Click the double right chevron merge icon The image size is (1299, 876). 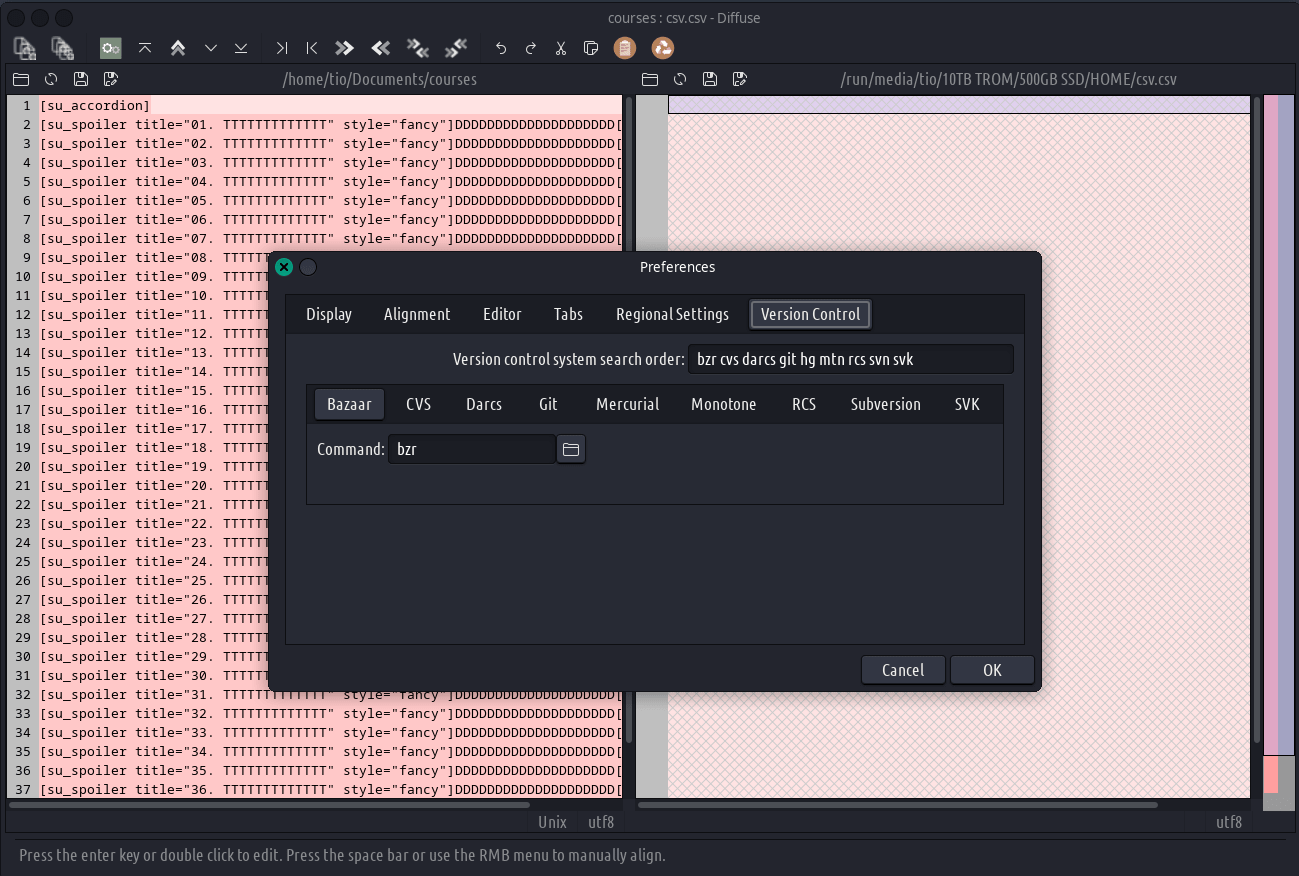tap(345, 47)
